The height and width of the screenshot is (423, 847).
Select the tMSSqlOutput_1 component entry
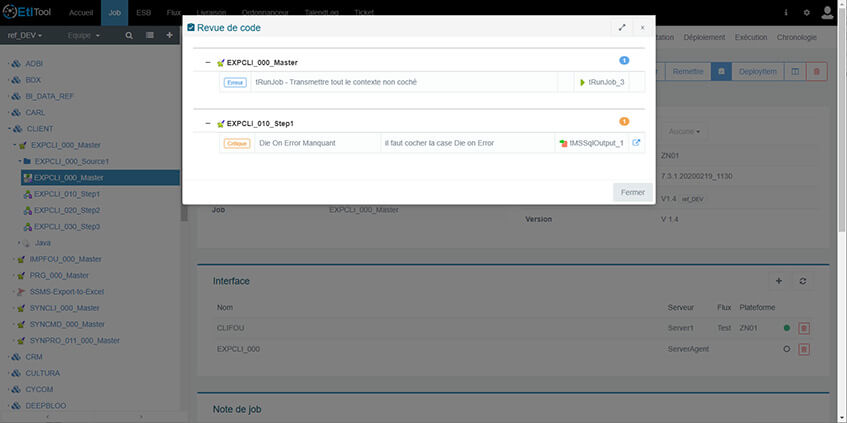pyautogui.click(x=591, y=143)
